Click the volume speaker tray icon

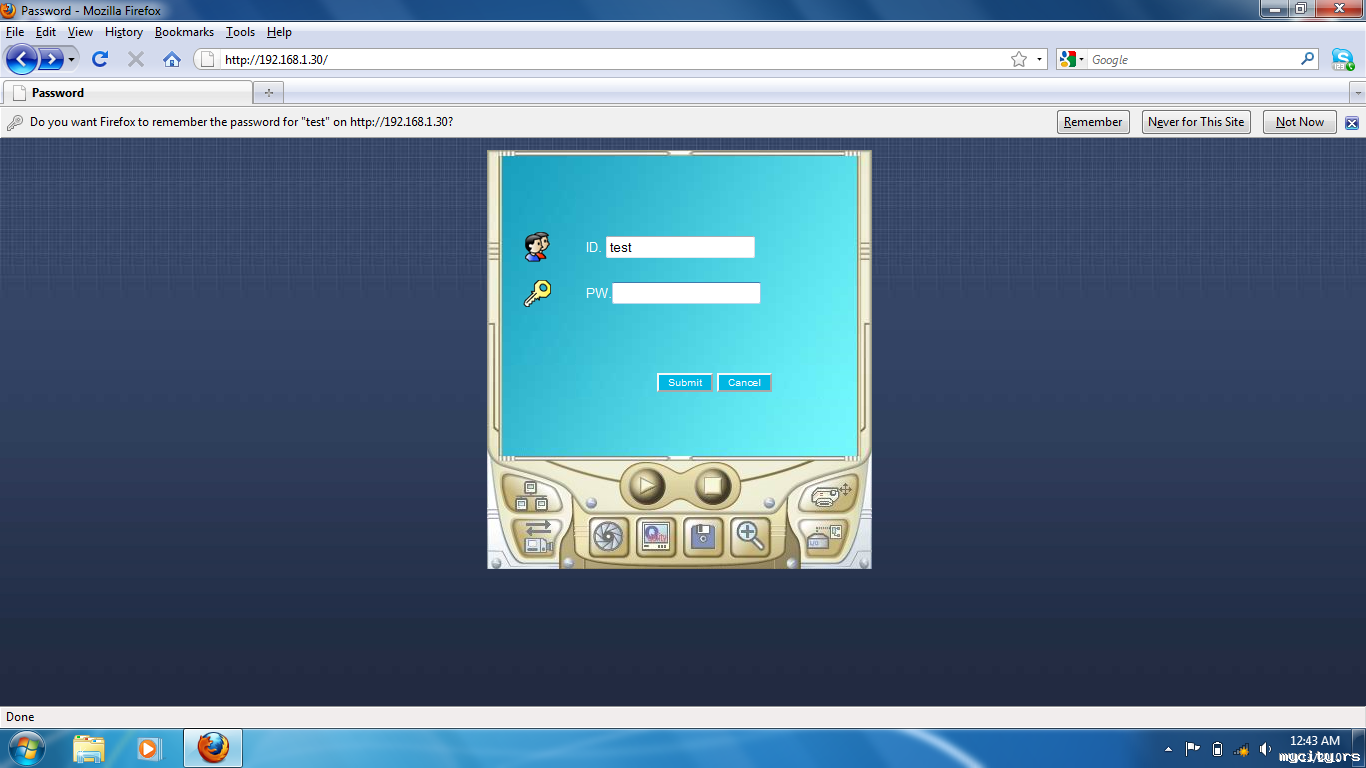tap(1265, 749)
